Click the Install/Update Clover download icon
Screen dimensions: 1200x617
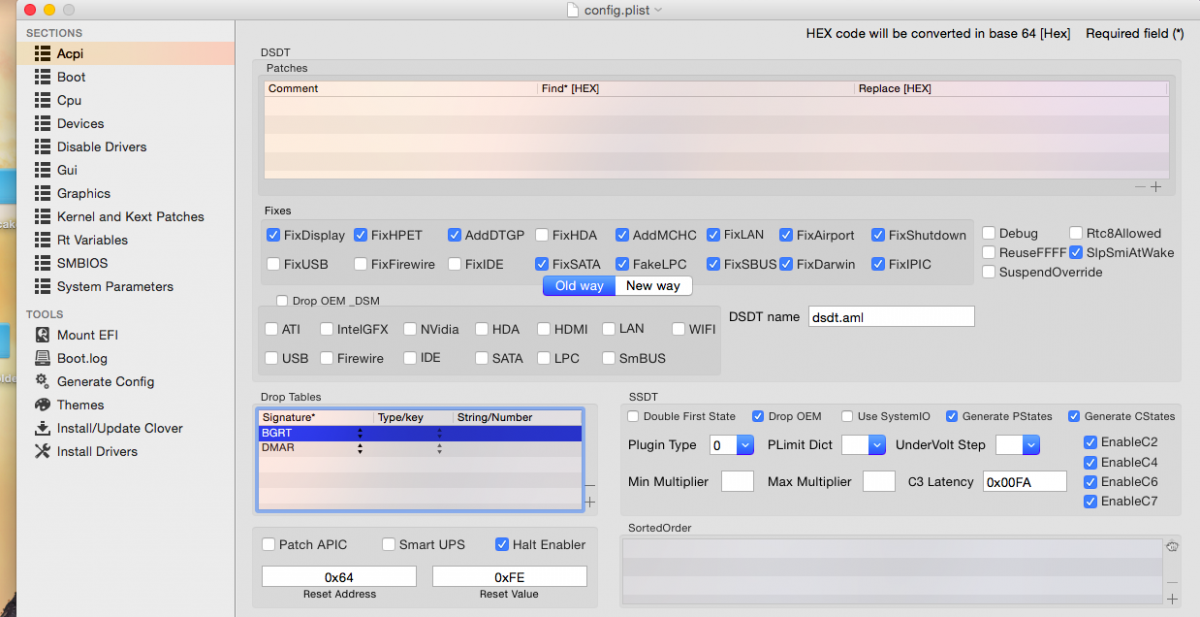click(x=42, y=428)
